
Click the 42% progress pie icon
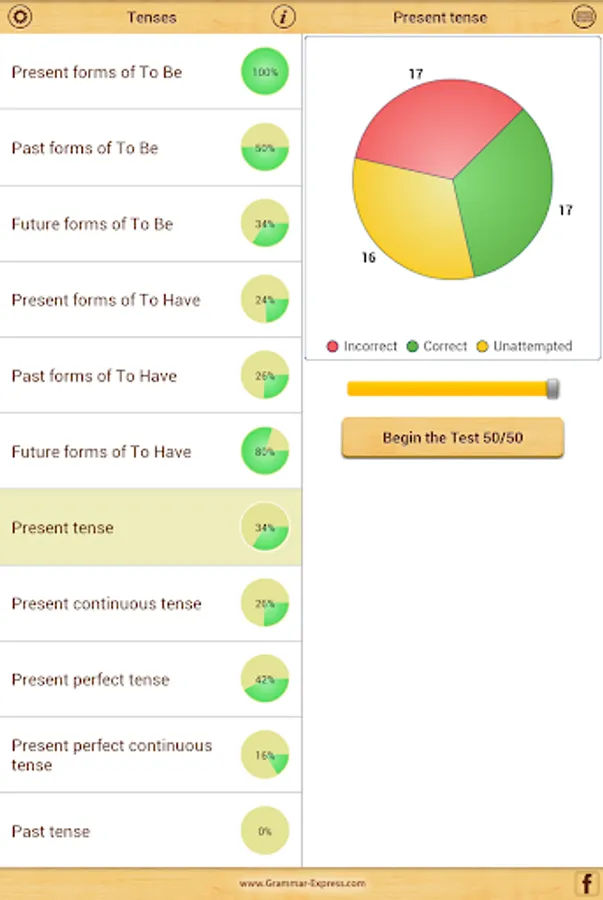(x=265, y=679)
